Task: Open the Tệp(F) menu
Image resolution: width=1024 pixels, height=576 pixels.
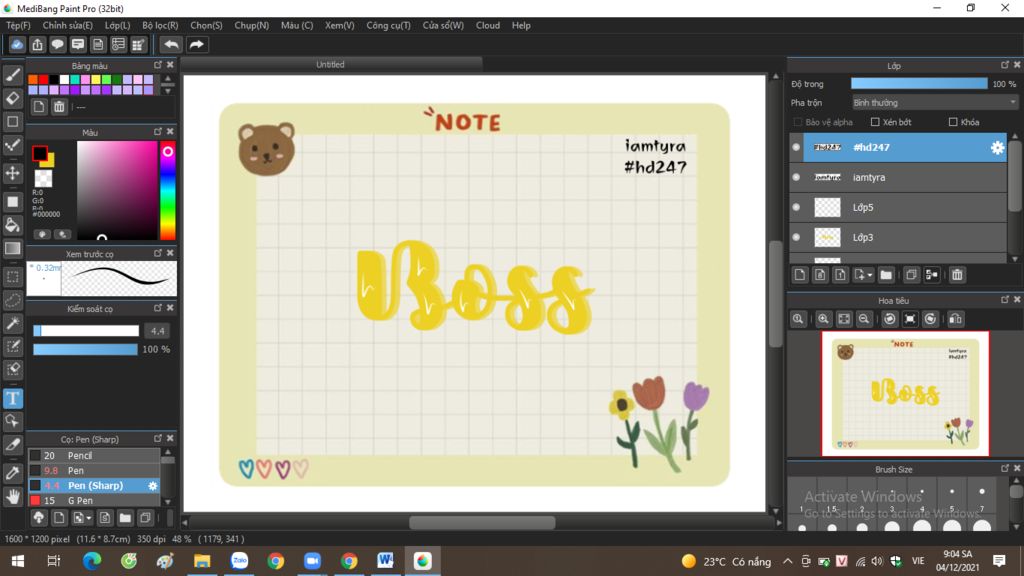Action: pos(18,25)
